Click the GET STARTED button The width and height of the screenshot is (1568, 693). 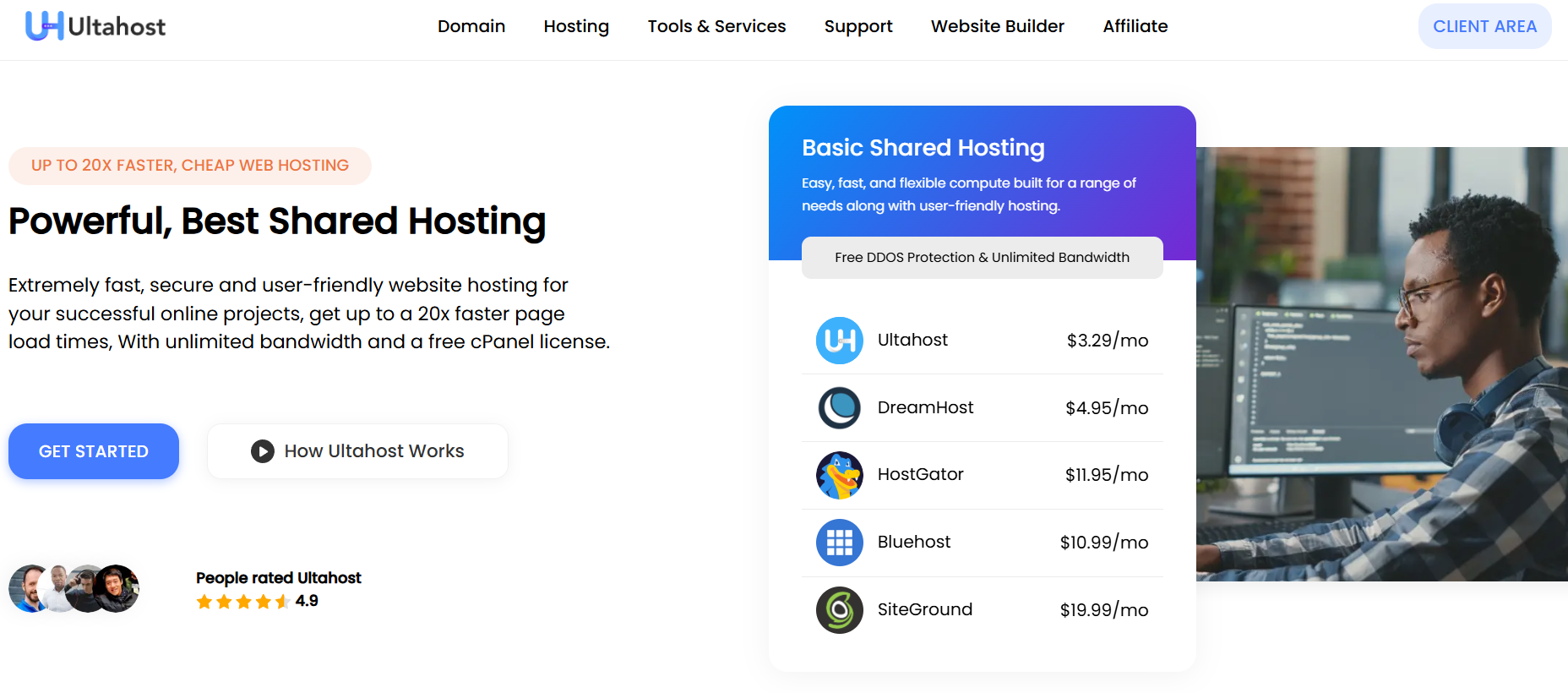pos(94,451)
